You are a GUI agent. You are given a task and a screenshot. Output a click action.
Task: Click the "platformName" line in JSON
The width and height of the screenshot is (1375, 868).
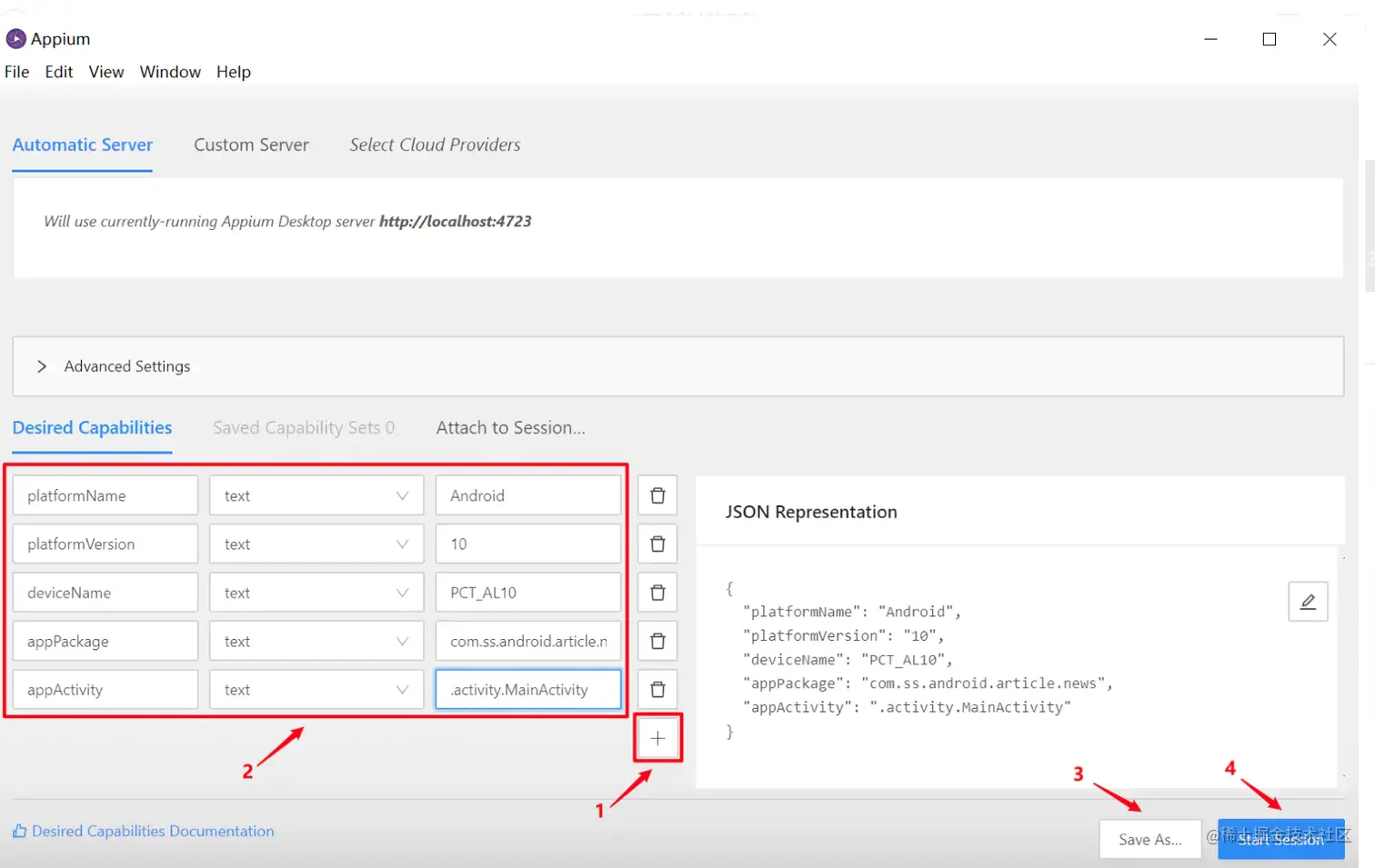tap(851, 612)
